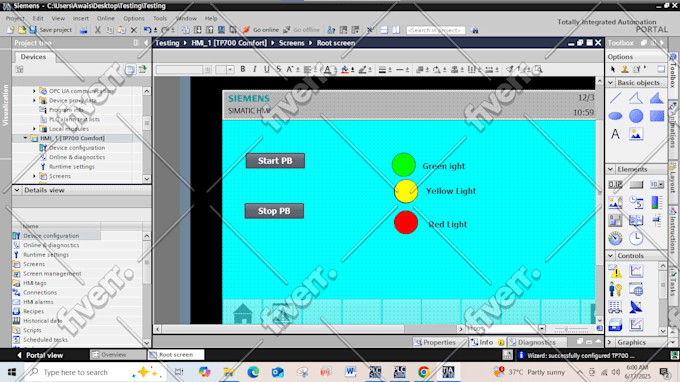
Task: Expand the OPC UA communication node
Action: click(34, 91)
